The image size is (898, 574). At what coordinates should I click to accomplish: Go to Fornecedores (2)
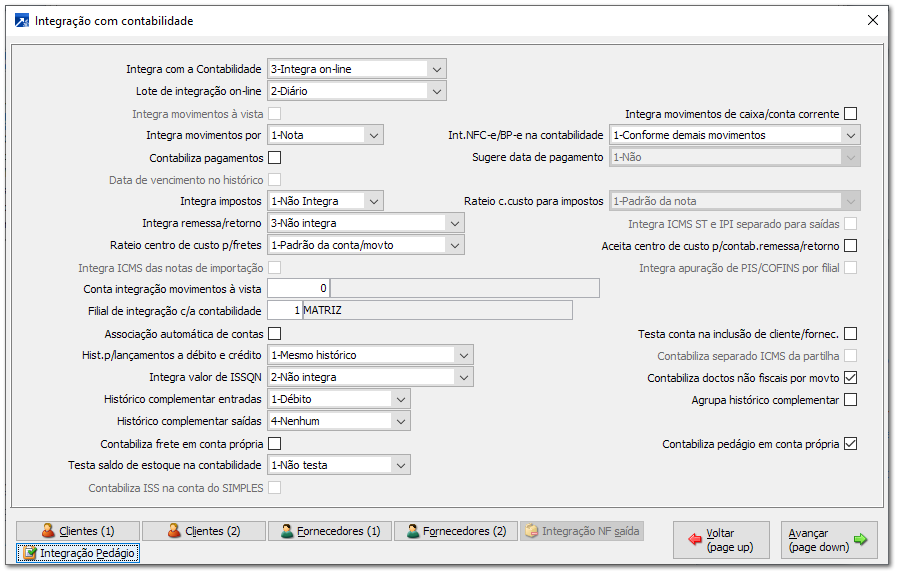coord(456,531)
